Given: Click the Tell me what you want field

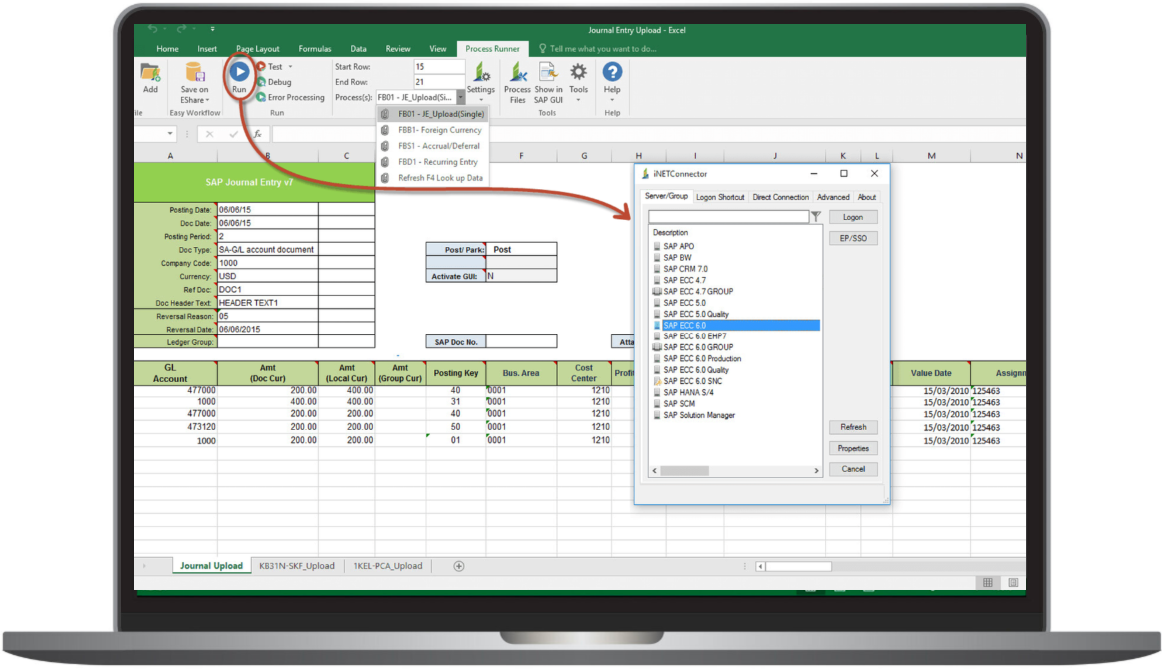Looking at the screenshot, I should [x=602, y=49].
